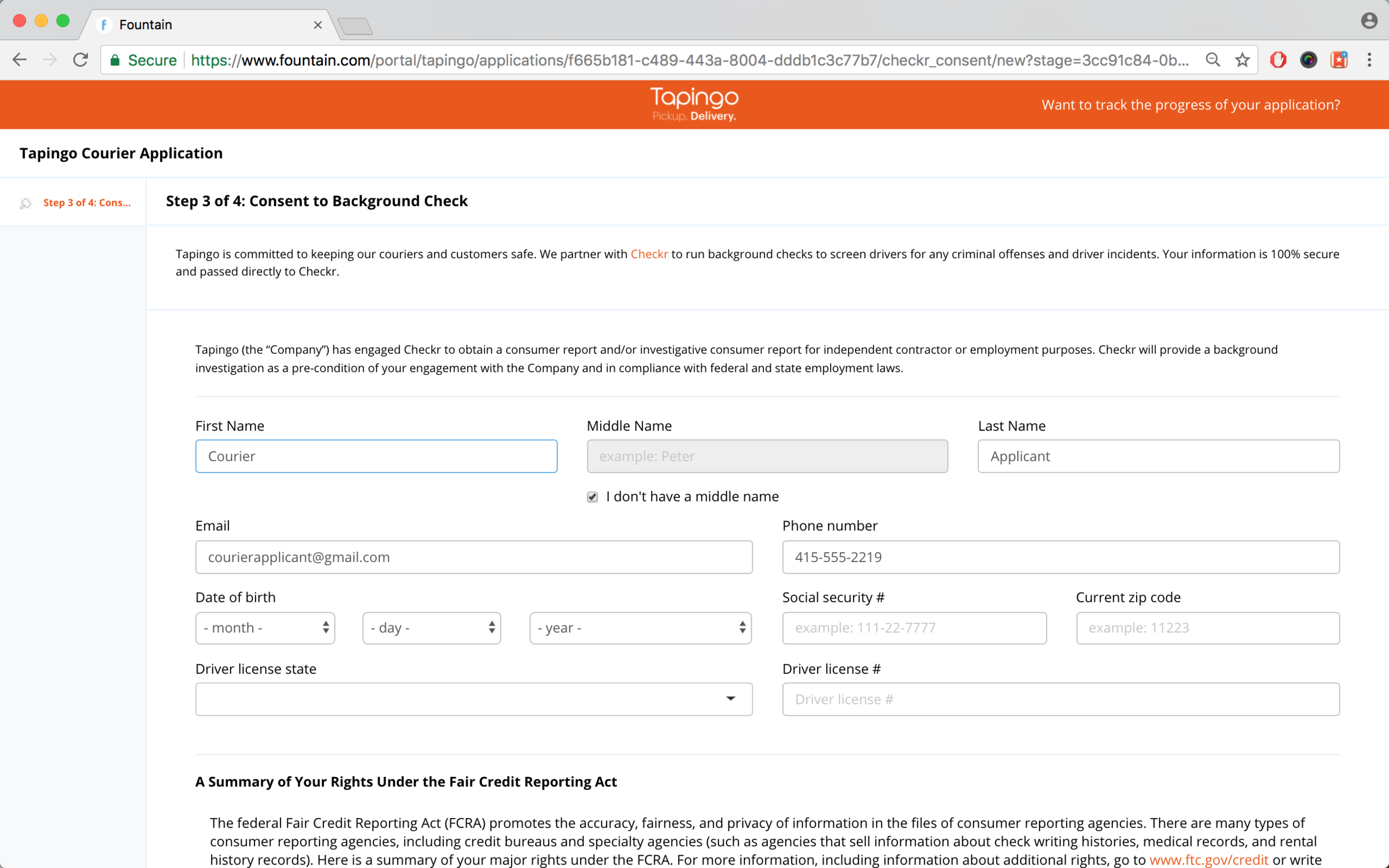Click the Phone number input field

coord(1061,557)
